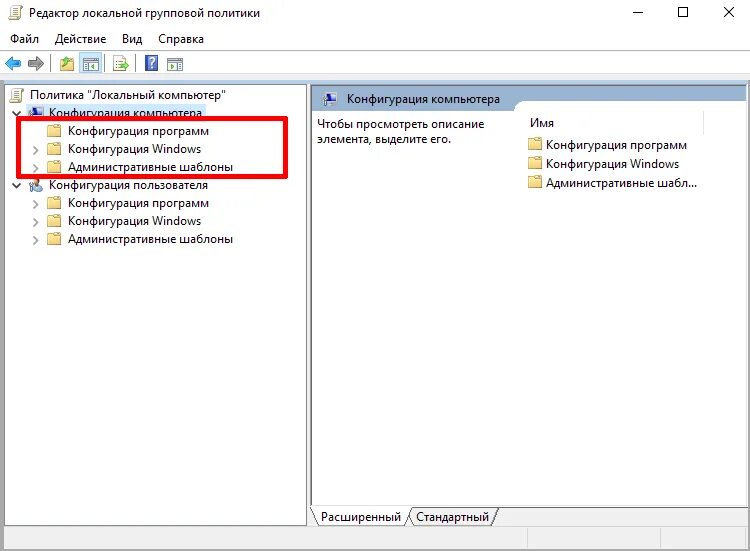This screenshot has height=551, width=750.
Task: Click the policy scroll icon at tree root
Action: point(16,95)
